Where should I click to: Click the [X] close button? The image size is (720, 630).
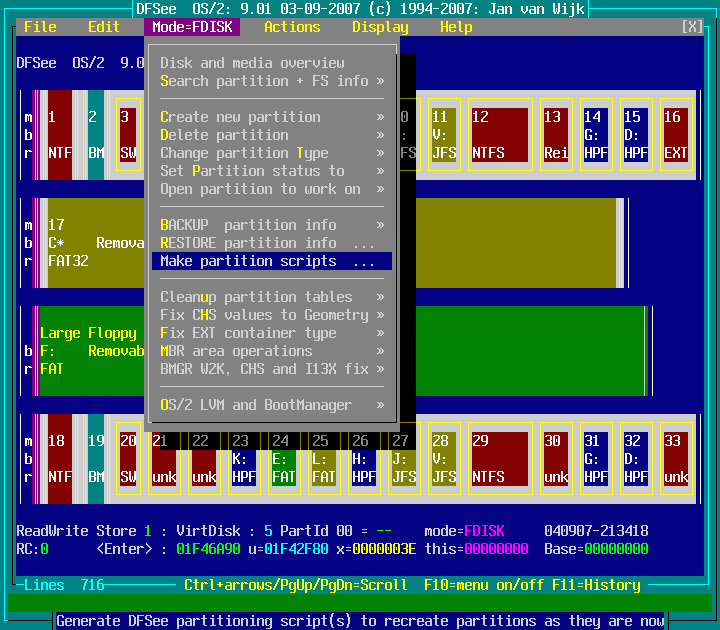(692, 27)
